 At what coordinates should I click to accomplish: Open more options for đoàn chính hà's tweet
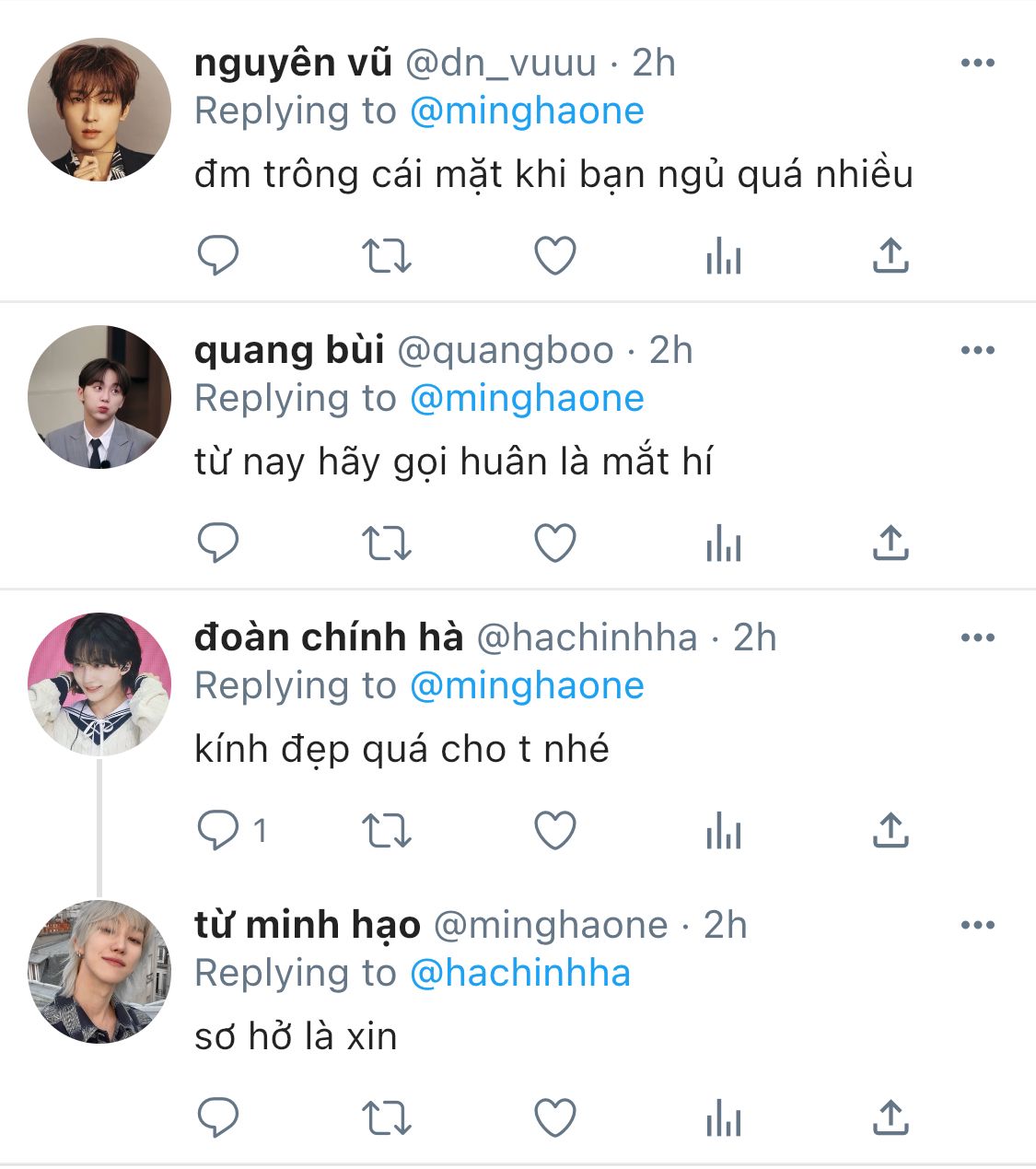pyautogui.click(x=977, y=637)
